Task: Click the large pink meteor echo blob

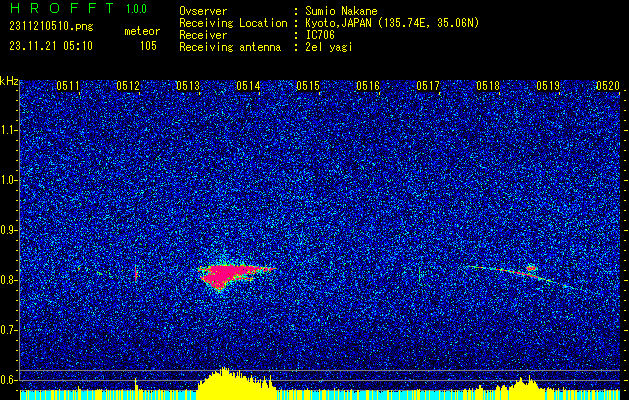Action: (229, 275)
